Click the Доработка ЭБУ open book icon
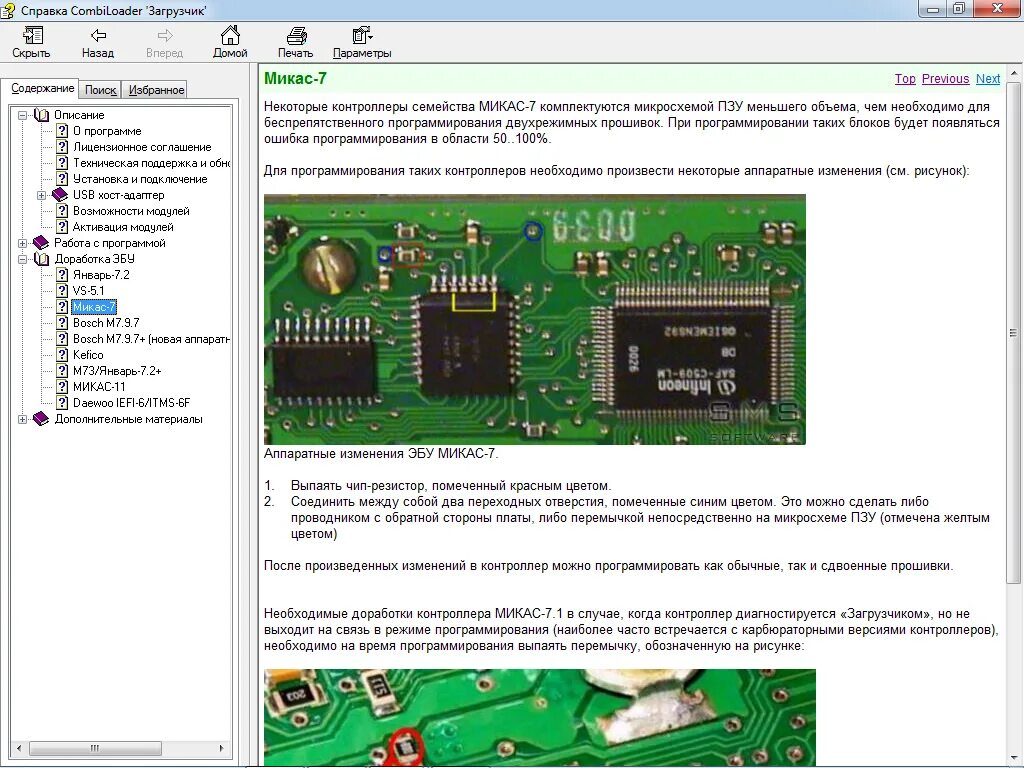 pyautogui.click(x=41, y=259)
